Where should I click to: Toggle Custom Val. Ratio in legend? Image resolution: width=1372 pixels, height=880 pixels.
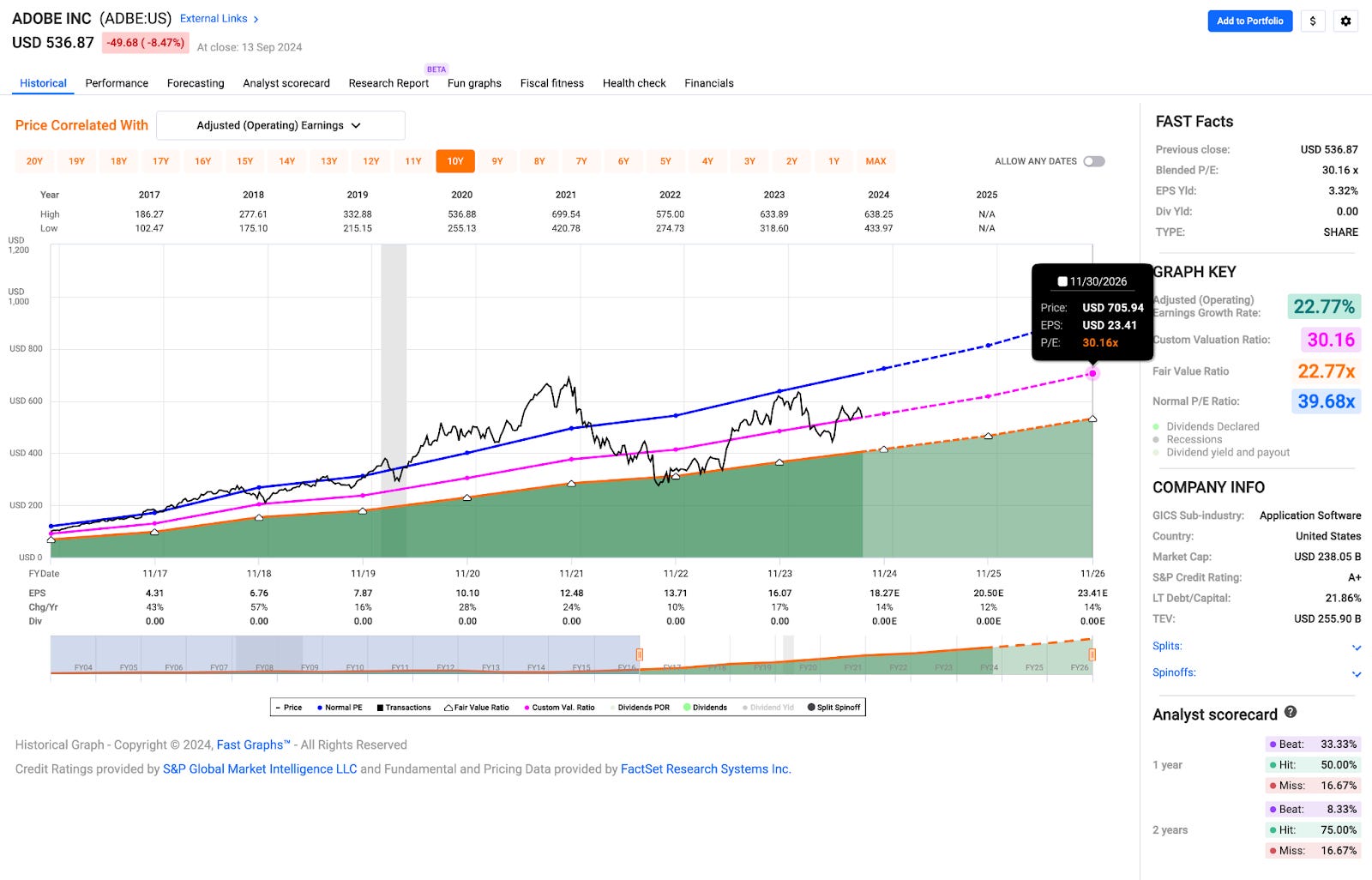[559, 708]
